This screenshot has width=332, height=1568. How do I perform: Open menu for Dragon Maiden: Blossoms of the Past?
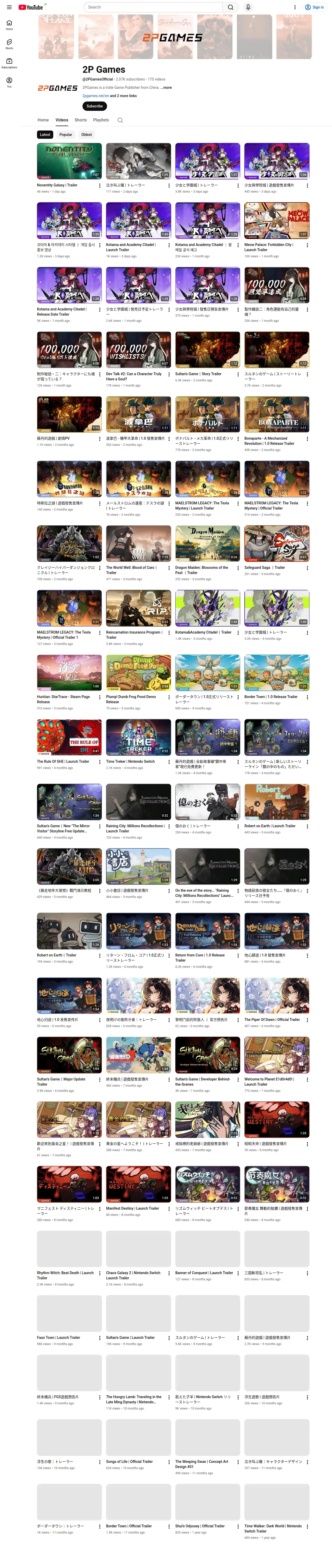238,568
